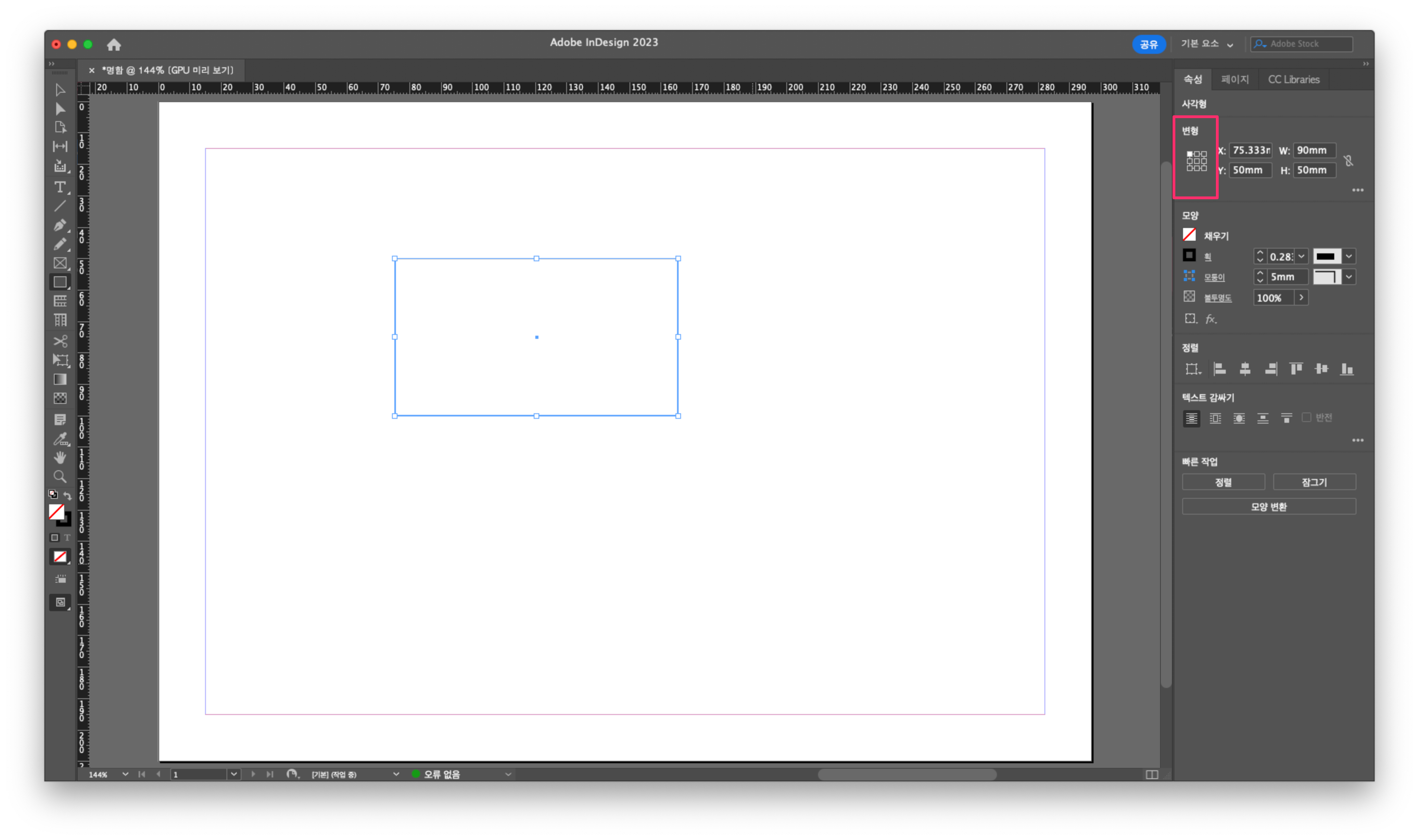Screen dimensions: 1419x840
Task: Open preflight profile dropdown
Action: pyautogui.click(x=396, y=774)
